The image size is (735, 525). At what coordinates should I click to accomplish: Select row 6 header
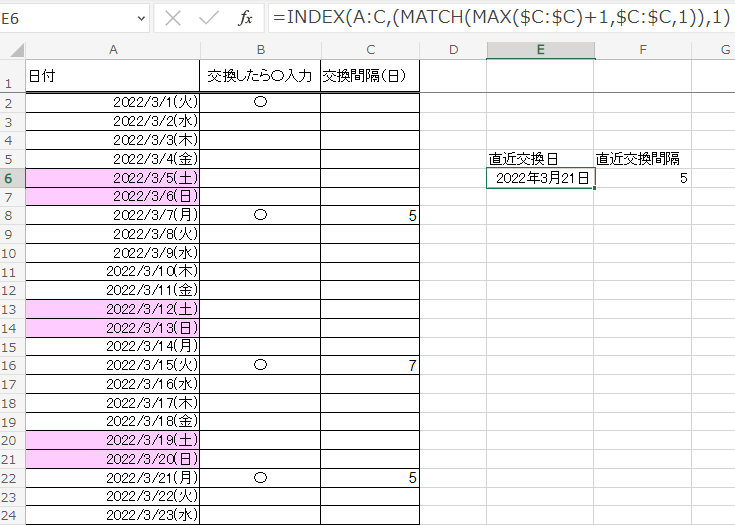click(x=12, y=178)
